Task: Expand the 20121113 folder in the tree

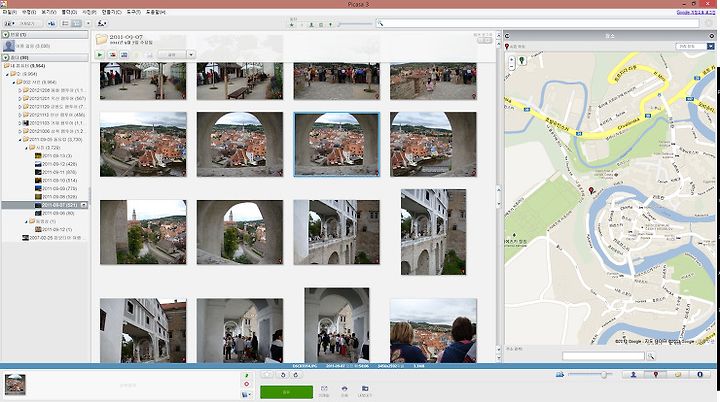Action: 20,115
